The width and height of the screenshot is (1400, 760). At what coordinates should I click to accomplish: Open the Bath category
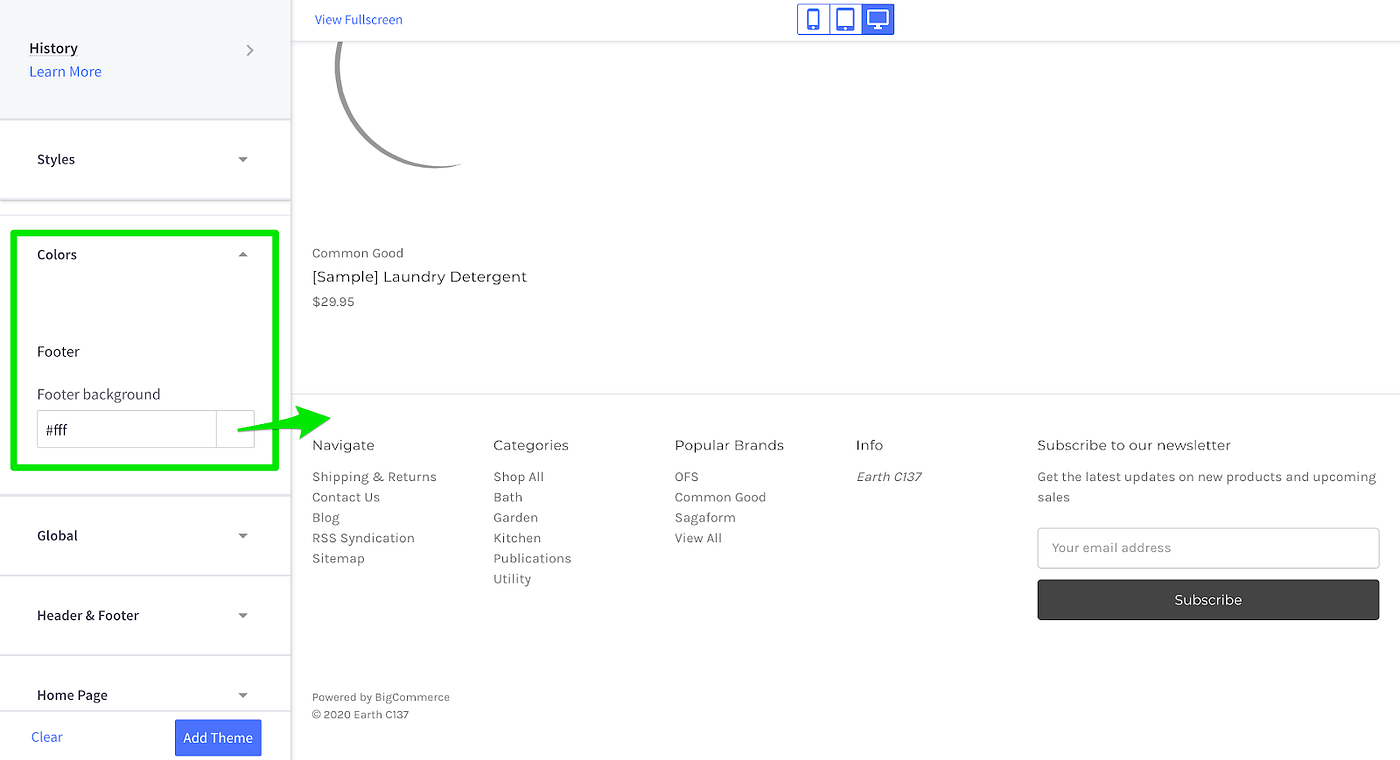(x=508, y=497)
